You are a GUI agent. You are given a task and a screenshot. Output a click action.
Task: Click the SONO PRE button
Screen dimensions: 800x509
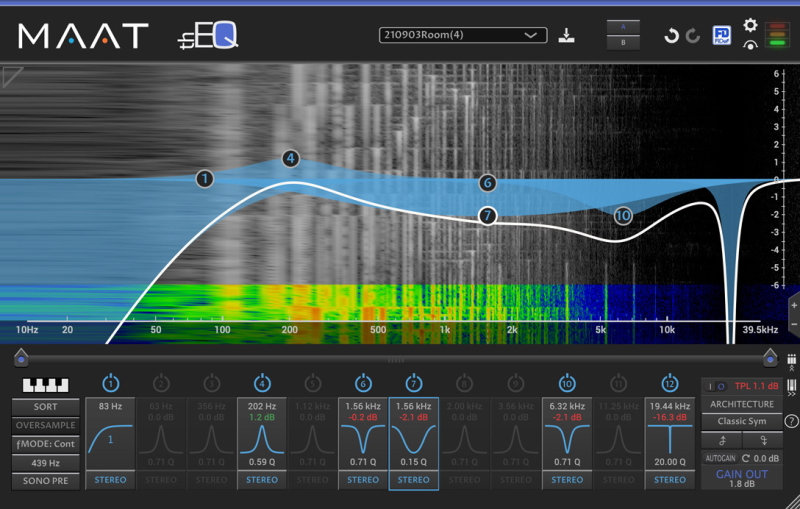pos(45,481)
